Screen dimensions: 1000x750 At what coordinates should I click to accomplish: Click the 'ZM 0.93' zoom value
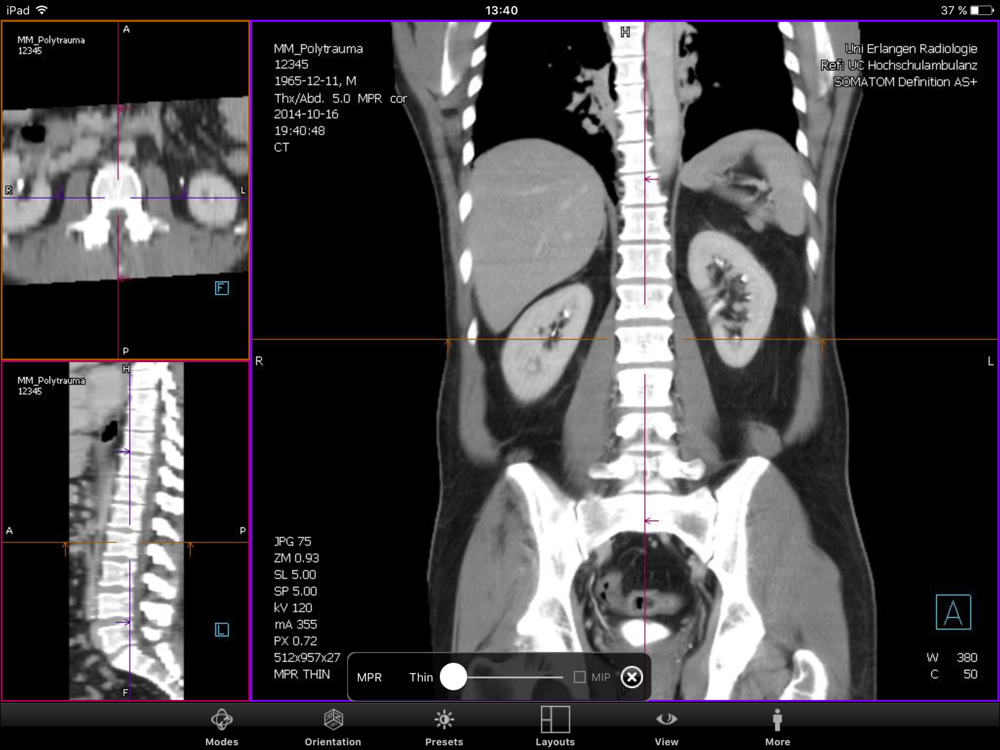pyautogui.click(x=297, y=558)
